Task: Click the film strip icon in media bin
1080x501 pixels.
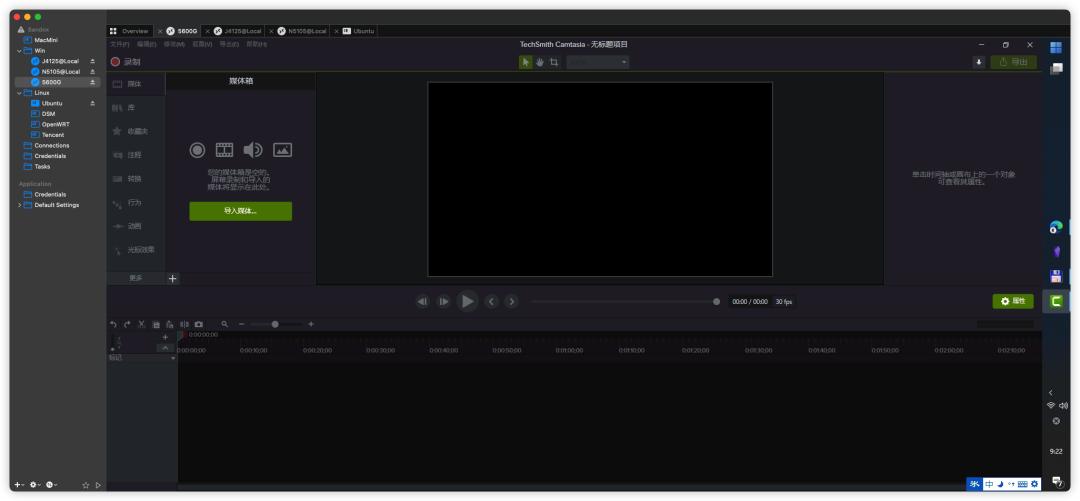Action: pos(225,150)
